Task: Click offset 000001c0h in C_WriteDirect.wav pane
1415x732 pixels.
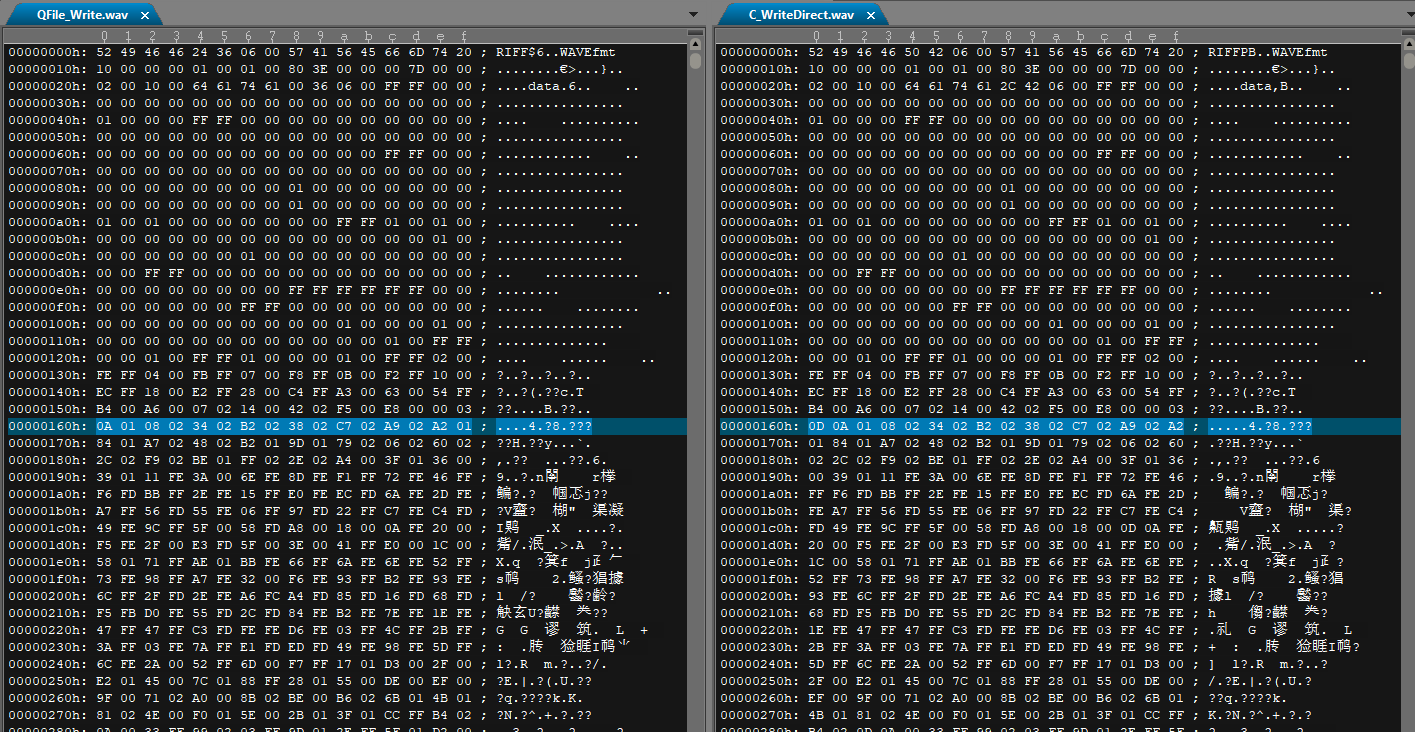Action: 761,529
